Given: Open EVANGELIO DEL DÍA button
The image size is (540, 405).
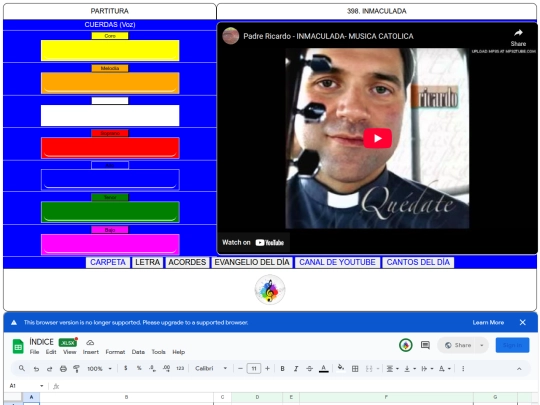Looking at the screenshot, I should [x=252, y=262].
